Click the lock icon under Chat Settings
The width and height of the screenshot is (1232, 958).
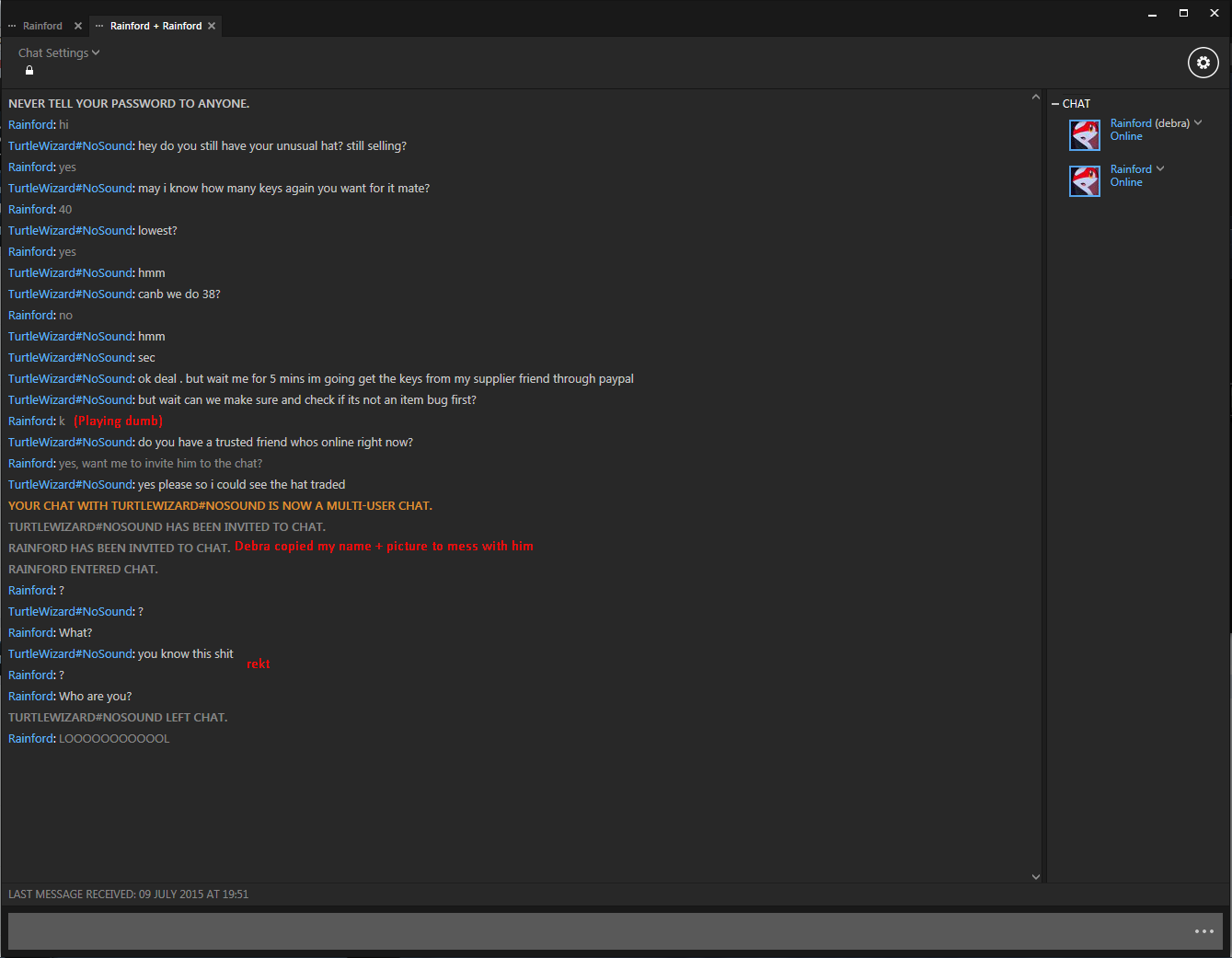click(x=29, y=71)
